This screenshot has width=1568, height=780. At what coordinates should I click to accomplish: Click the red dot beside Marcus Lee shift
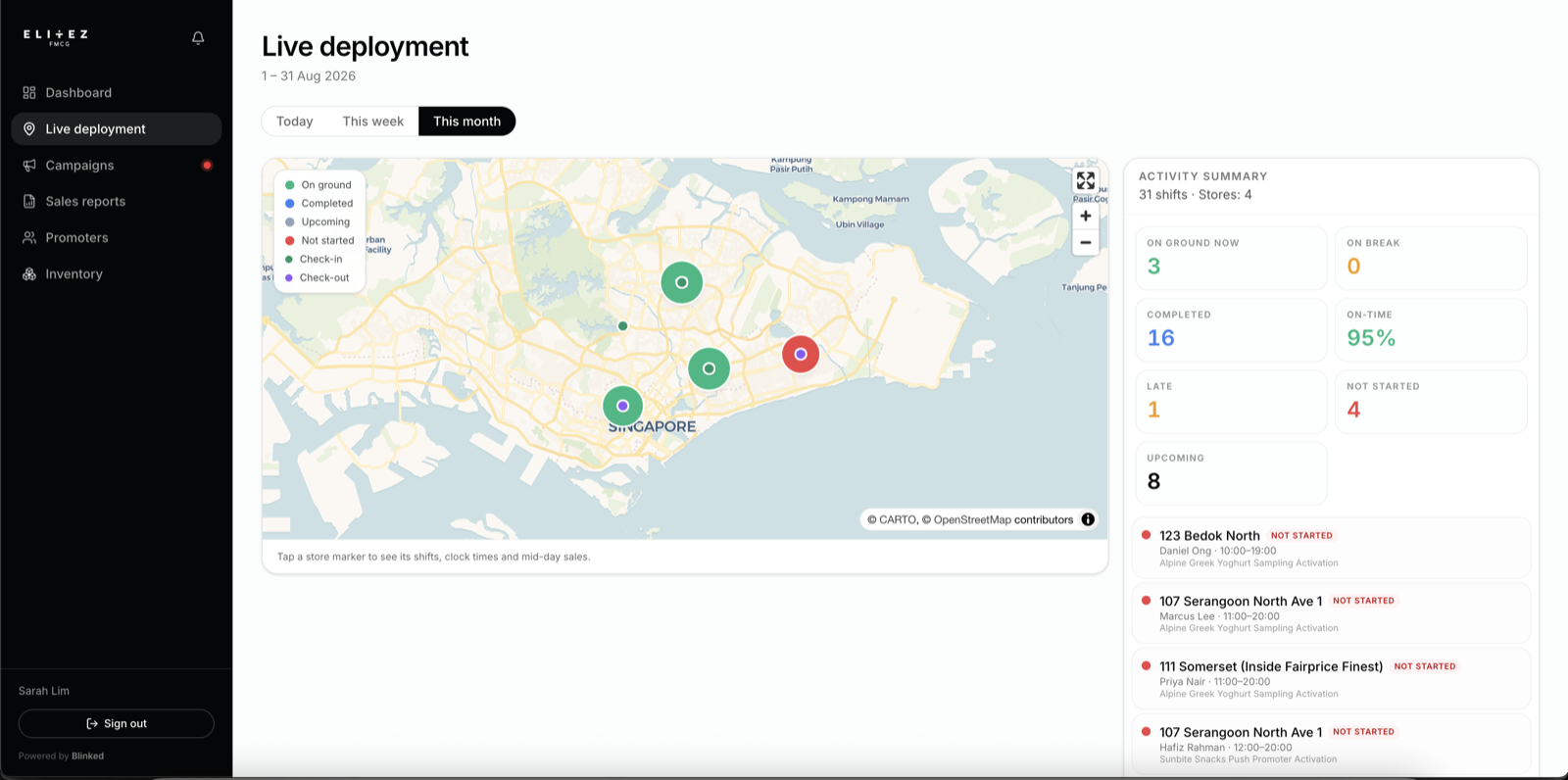click(1146, 601)
